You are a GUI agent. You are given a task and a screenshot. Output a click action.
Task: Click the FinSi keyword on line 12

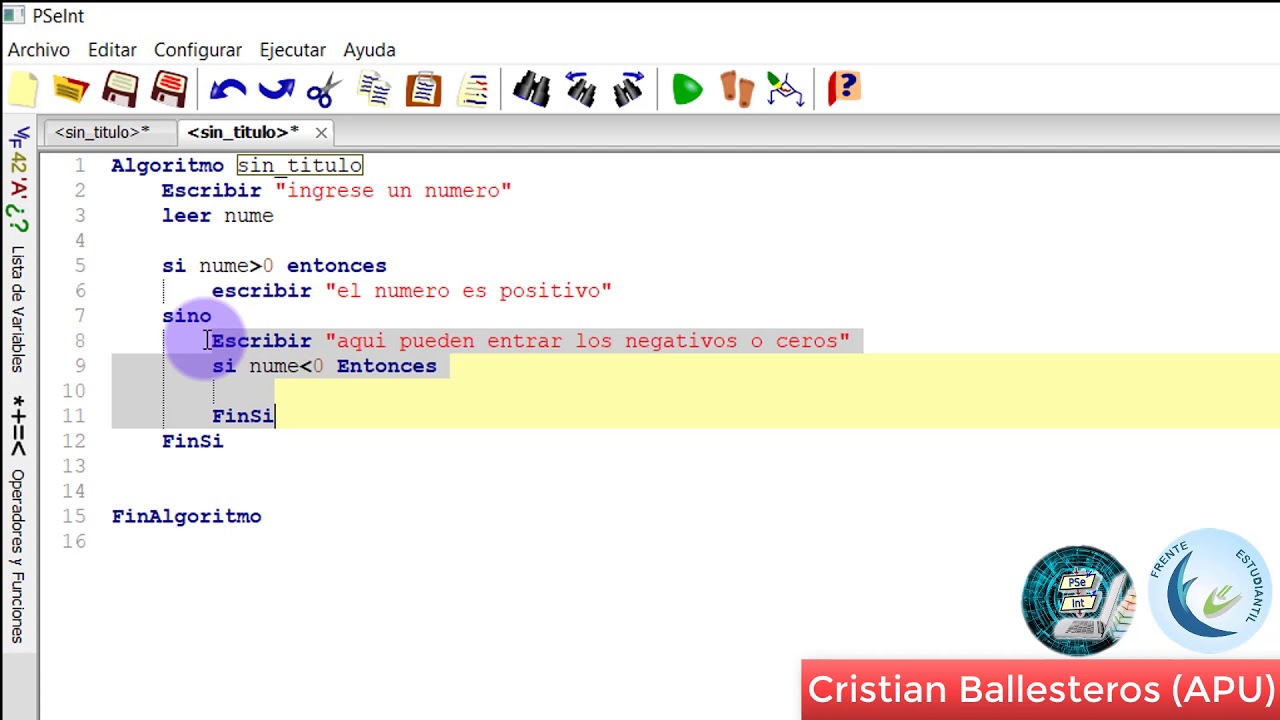tap(193, 440)
